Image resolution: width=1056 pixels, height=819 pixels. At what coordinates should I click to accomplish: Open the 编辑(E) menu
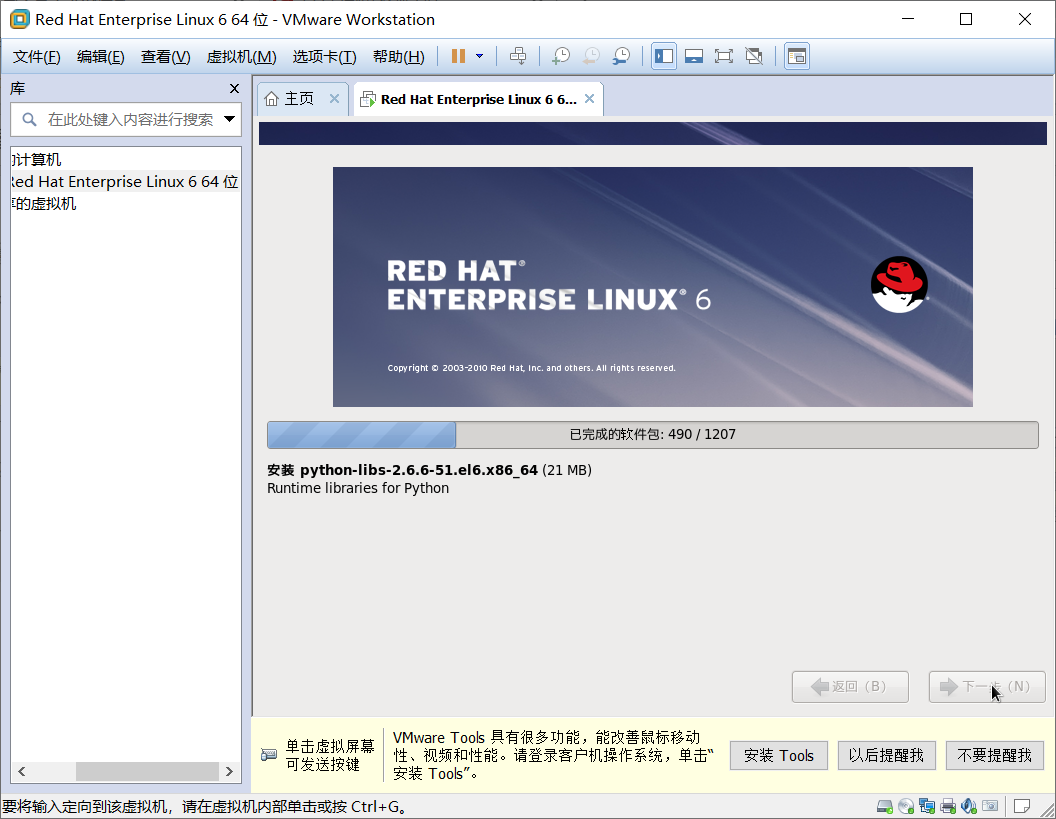[100, 57]
